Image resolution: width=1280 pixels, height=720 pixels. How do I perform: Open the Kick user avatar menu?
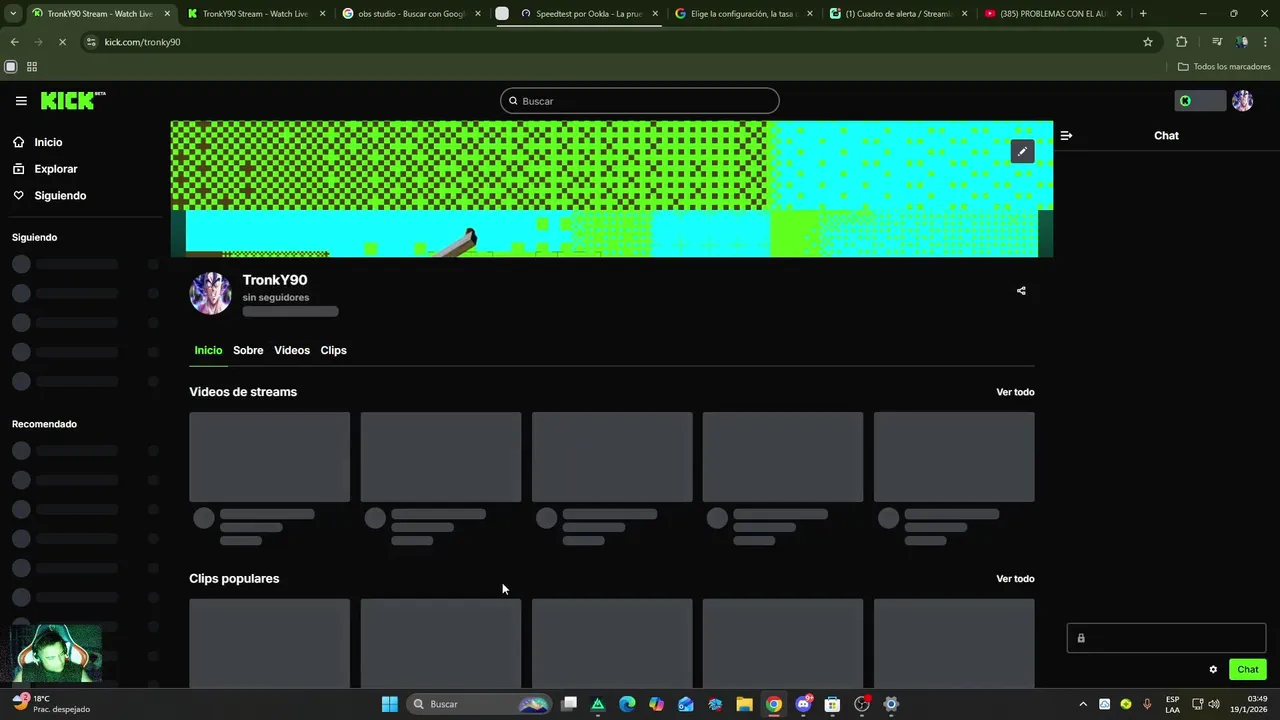click(x=1243, y=101)
